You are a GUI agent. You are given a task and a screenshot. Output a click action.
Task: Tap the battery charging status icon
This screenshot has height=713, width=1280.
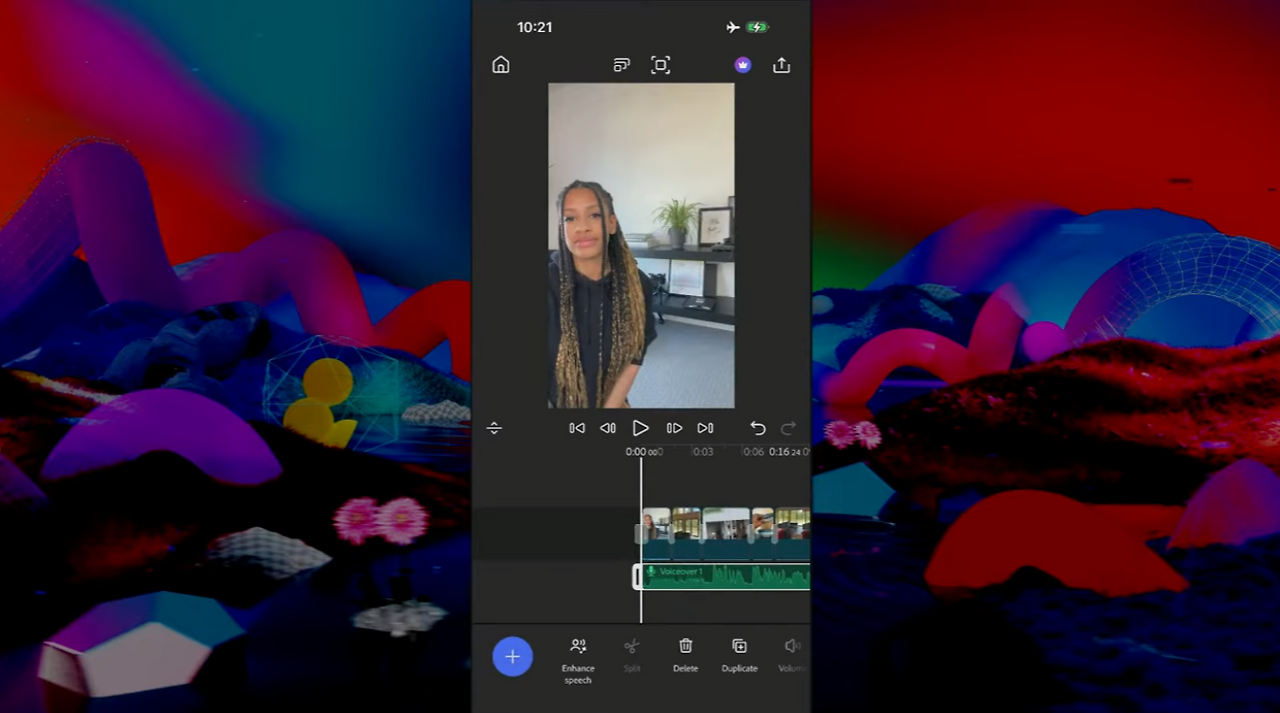(757, 27)
